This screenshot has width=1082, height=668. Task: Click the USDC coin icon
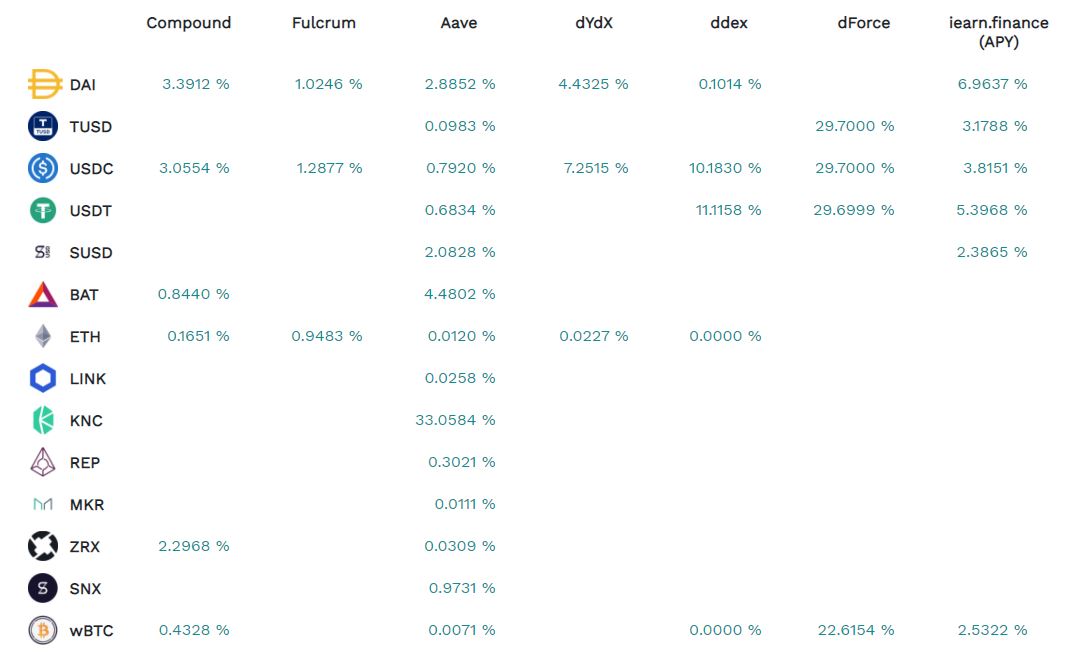click(43, 168)
